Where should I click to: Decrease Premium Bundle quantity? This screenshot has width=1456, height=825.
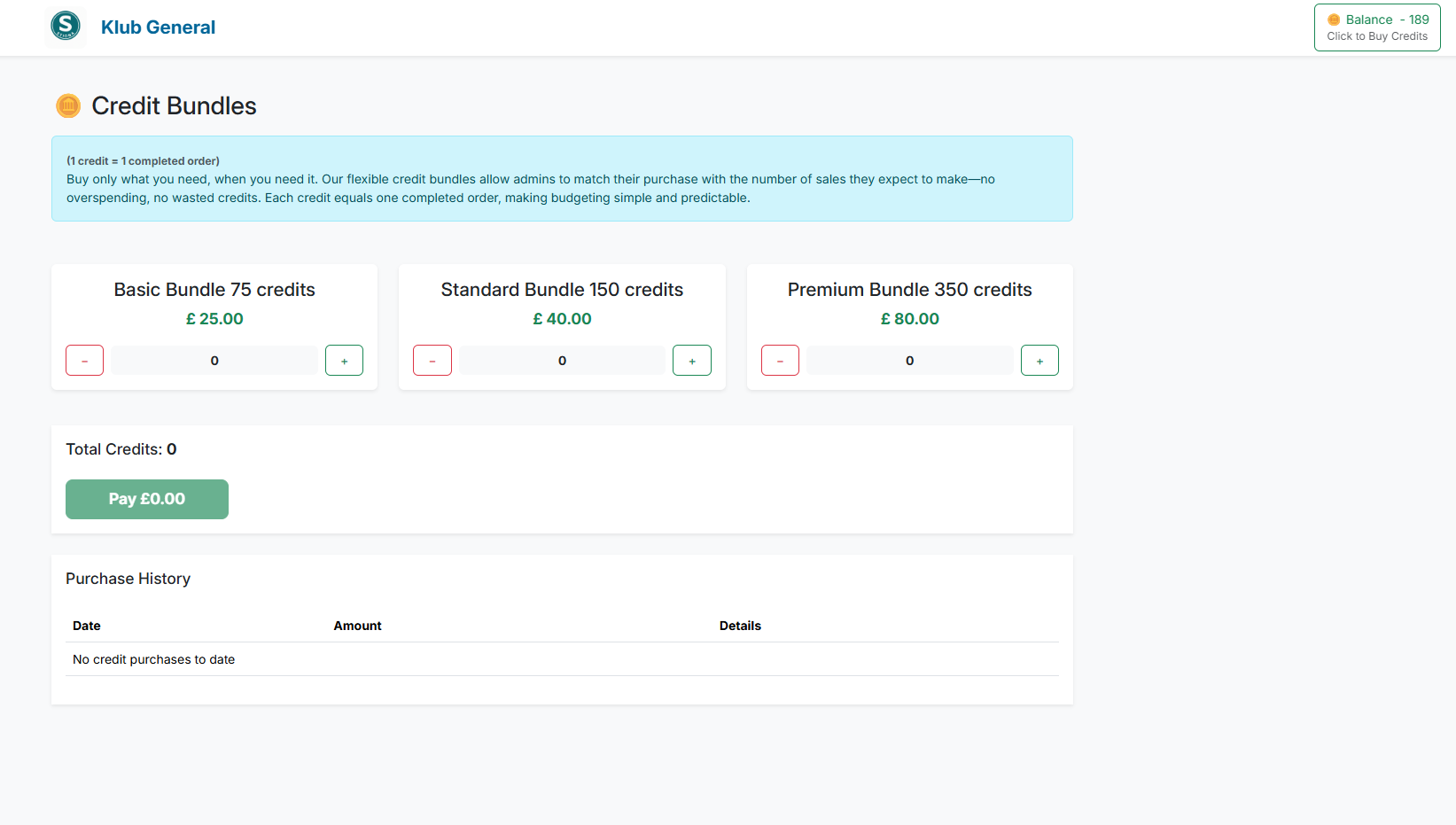point(780,360)
